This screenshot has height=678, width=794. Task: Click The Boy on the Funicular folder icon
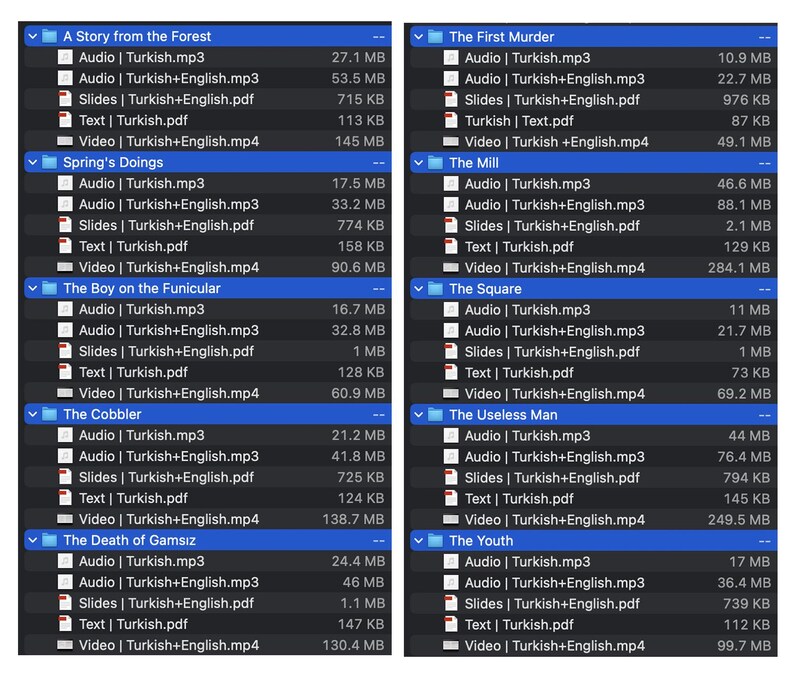point(49,289)
